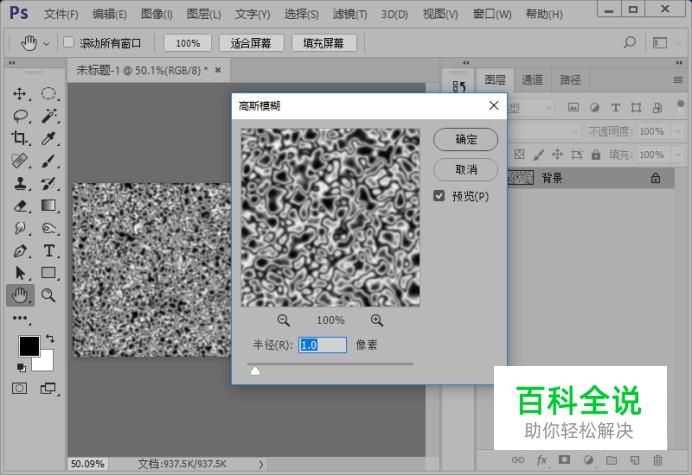Open the Opacity dropdown arrow

tap(677, 132)
